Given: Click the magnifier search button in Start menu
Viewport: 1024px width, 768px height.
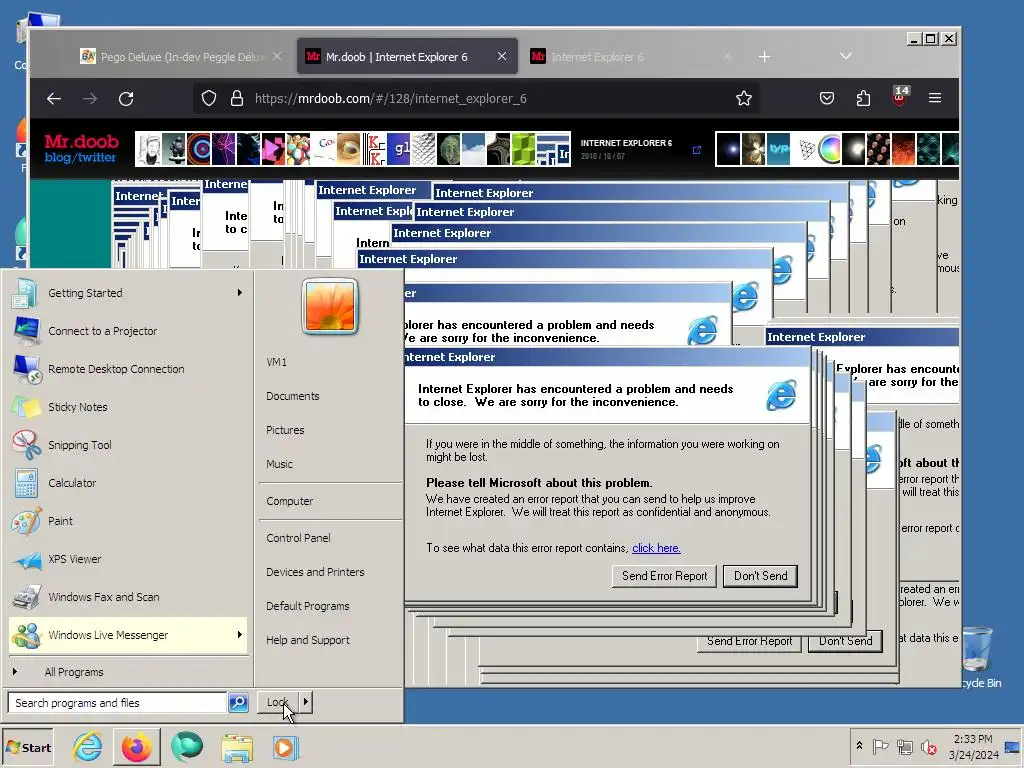Looking at the screenshot, I should 238,703.
